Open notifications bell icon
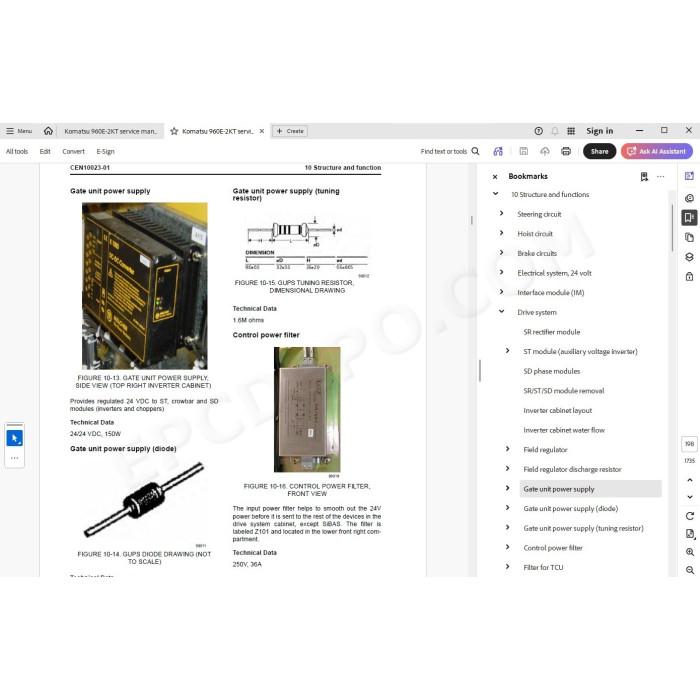The height and width of the screenshot is (700, 700). pos(554,131)
